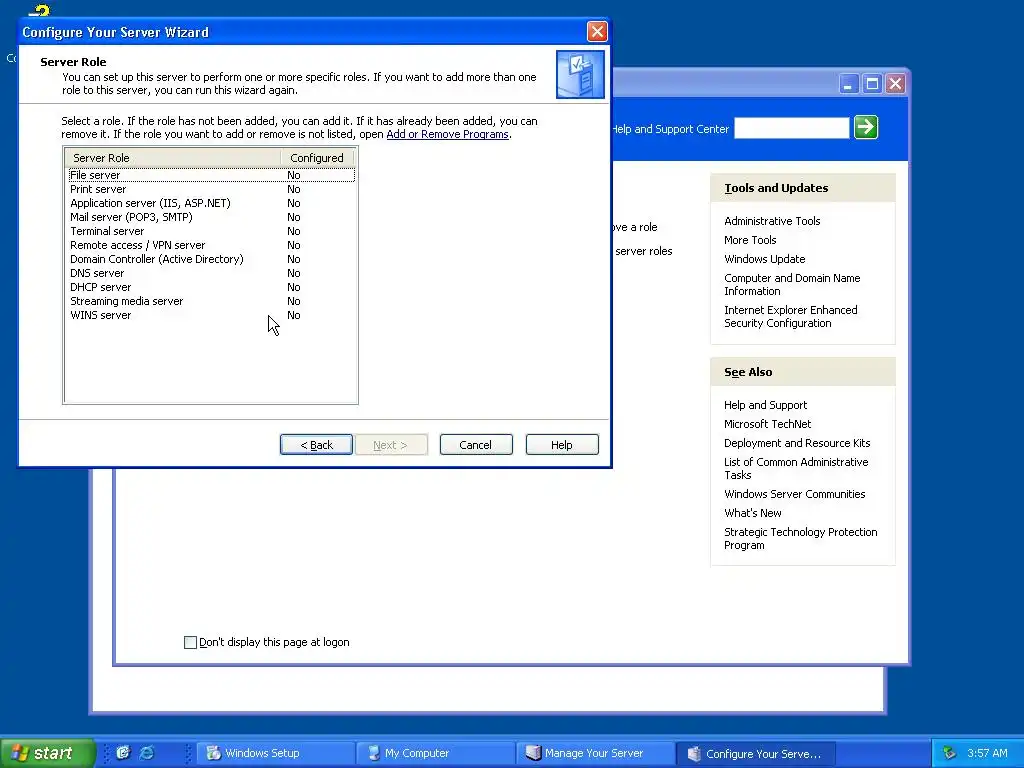1024x768 pixels.
Task: Open Administrative Tools in Manage Your Server
Action: (x=772, y=221)
